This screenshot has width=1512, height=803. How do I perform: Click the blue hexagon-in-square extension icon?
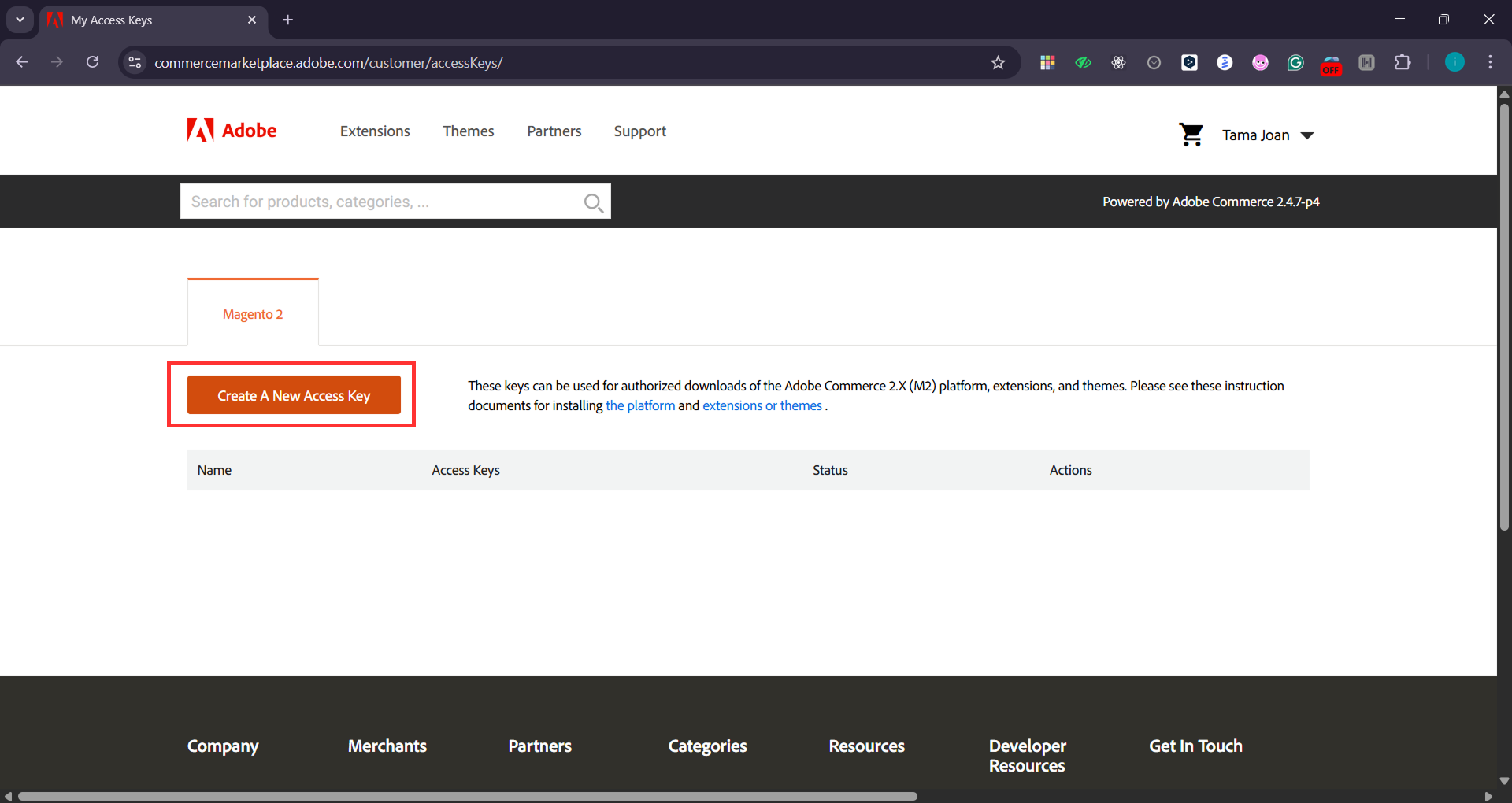1189,63
